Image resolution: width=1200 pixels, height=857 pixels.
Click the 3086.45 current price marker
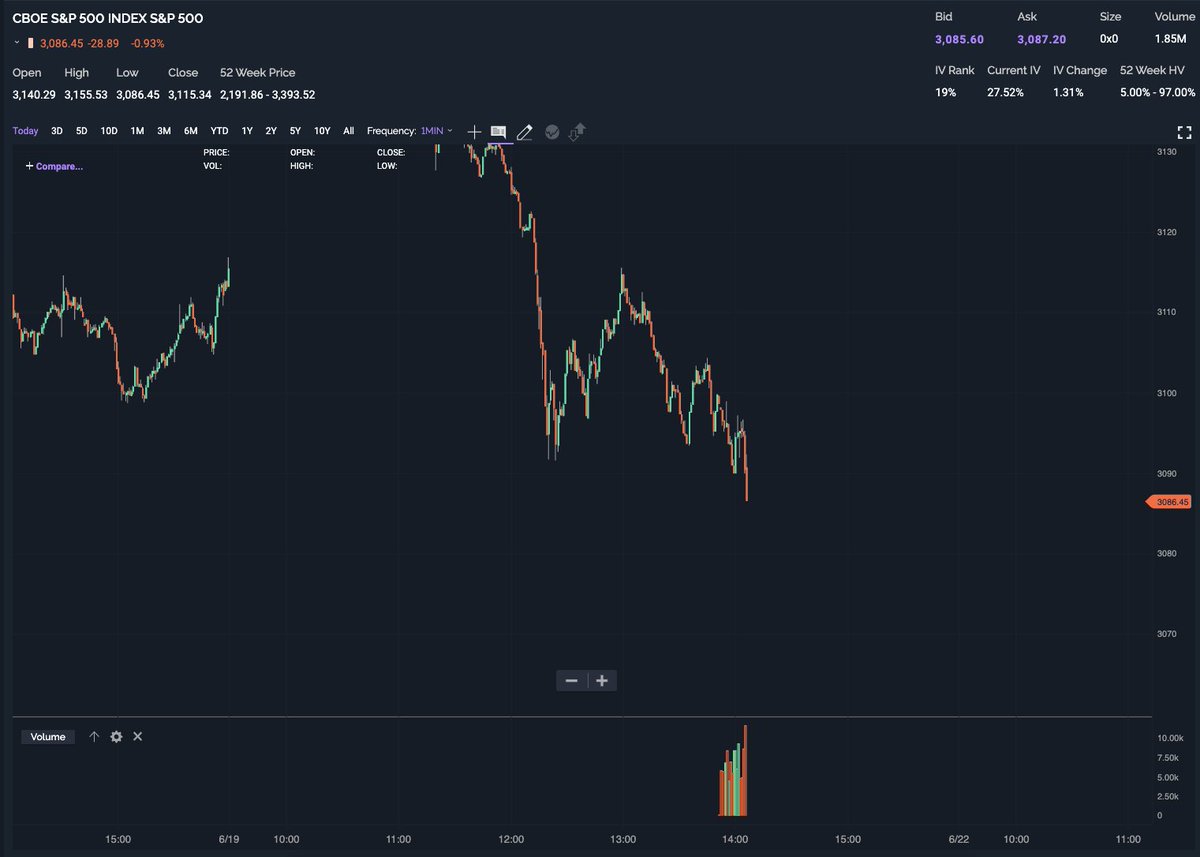coord(1168,502)
